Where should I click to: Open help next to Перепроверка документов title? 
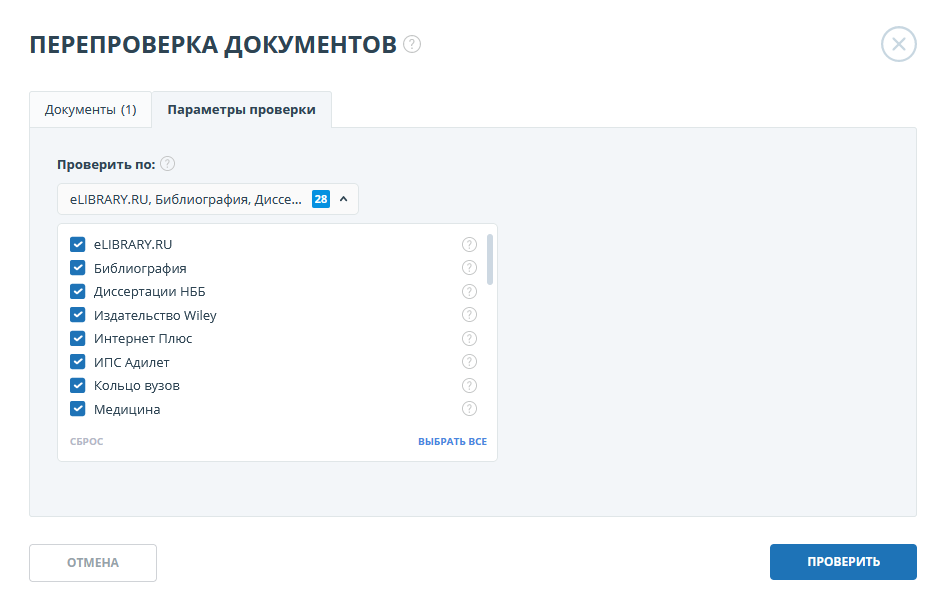[x=412, y=44]
